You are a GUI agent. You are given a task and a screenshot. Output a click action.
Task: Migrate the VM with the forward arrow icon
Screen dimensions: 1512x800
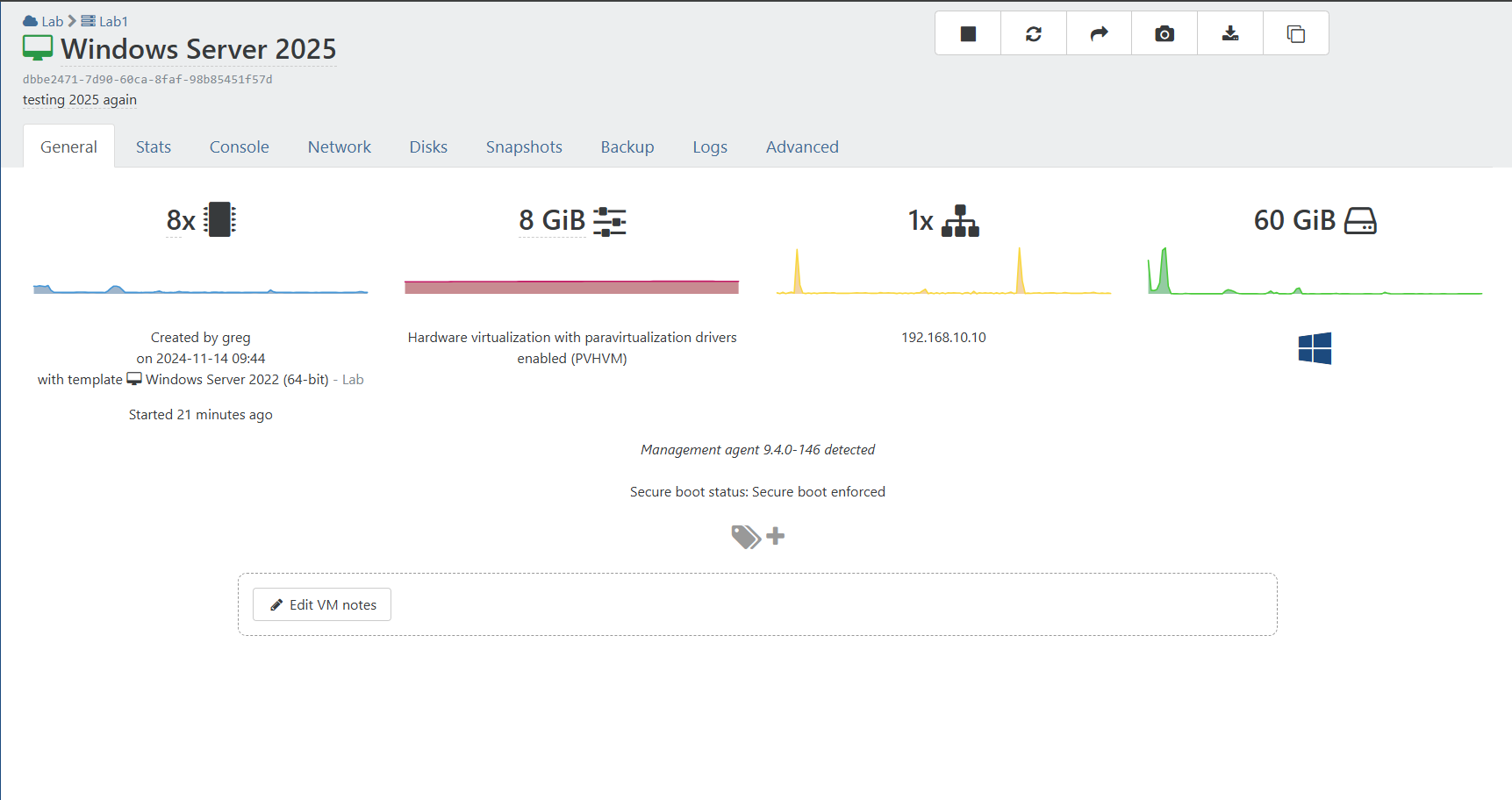(1099, 33)
